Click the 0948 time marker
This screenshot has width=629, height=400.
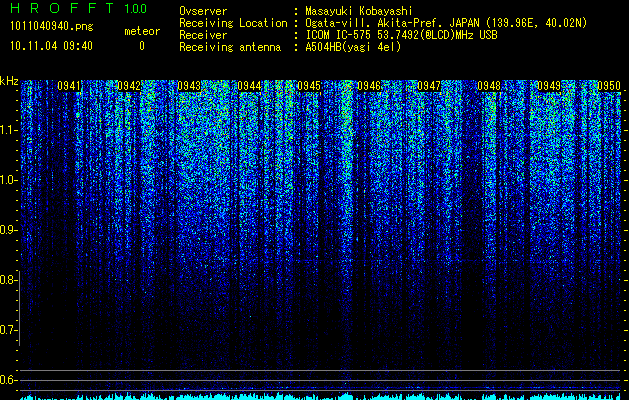point(489,86)
